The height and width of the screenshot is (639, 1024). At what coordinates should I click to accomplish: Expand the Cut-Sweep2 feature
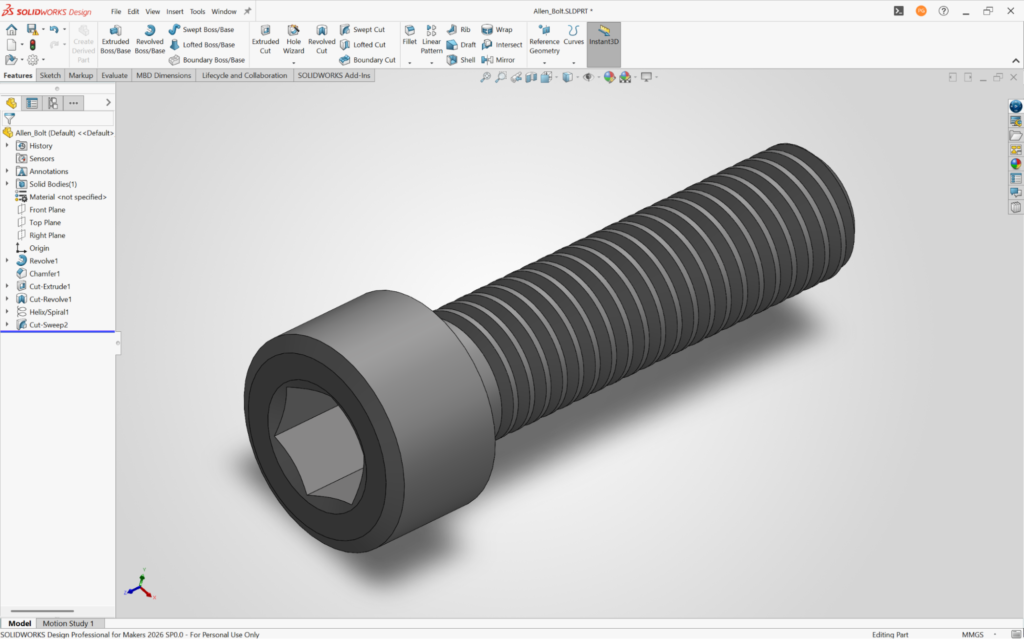coord(7,325)
